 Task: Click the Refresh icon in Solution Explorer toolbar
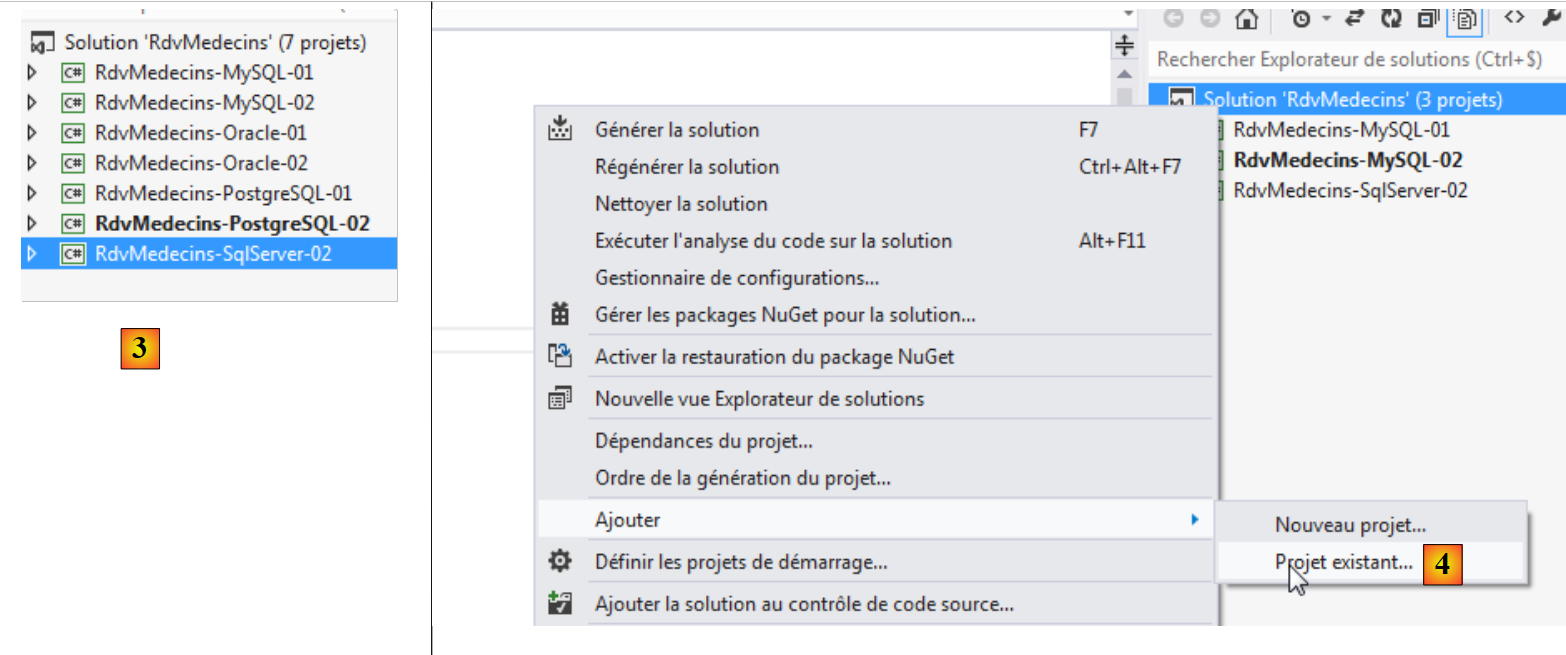1391,18
